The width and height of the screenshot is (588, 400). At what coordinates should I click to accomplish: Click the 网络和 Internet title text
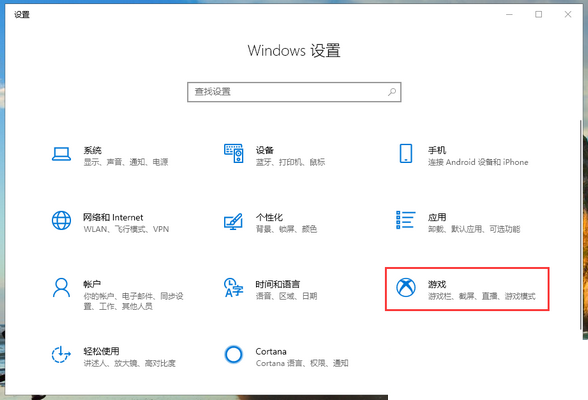[113, 217]
